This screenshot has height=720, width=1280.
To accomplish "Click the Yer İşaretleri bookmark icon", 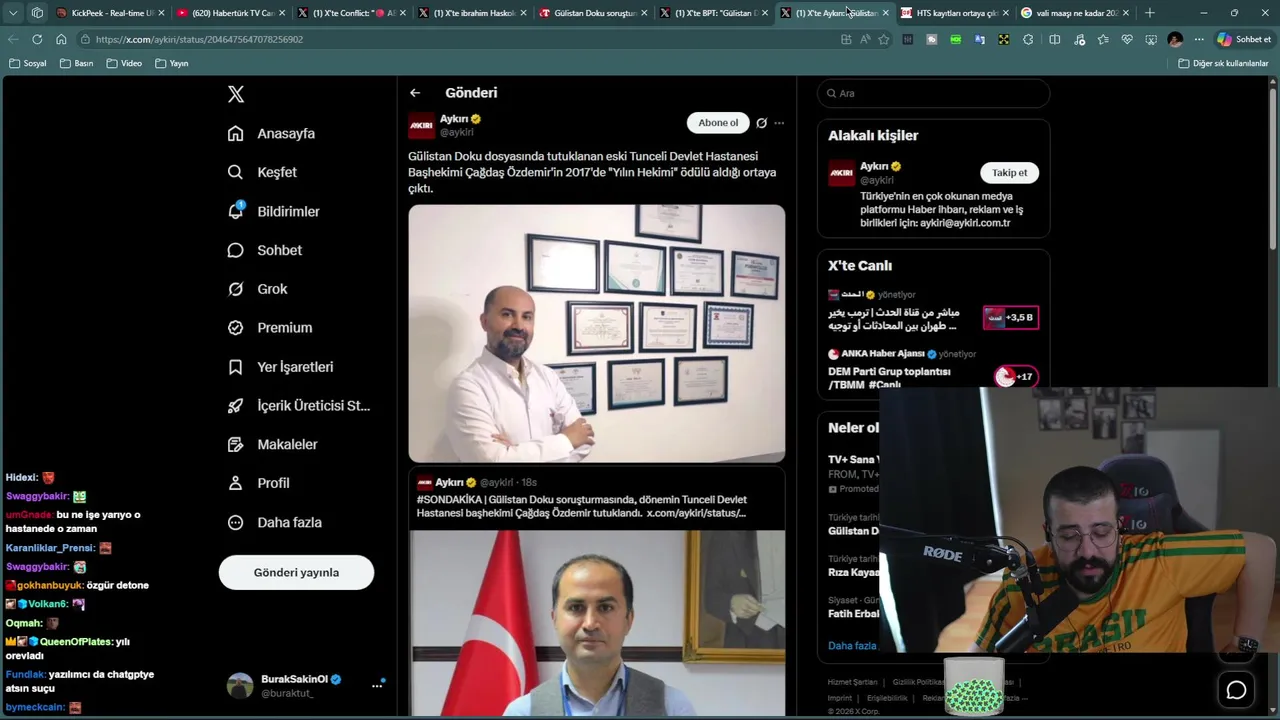I will coord(235,367).
